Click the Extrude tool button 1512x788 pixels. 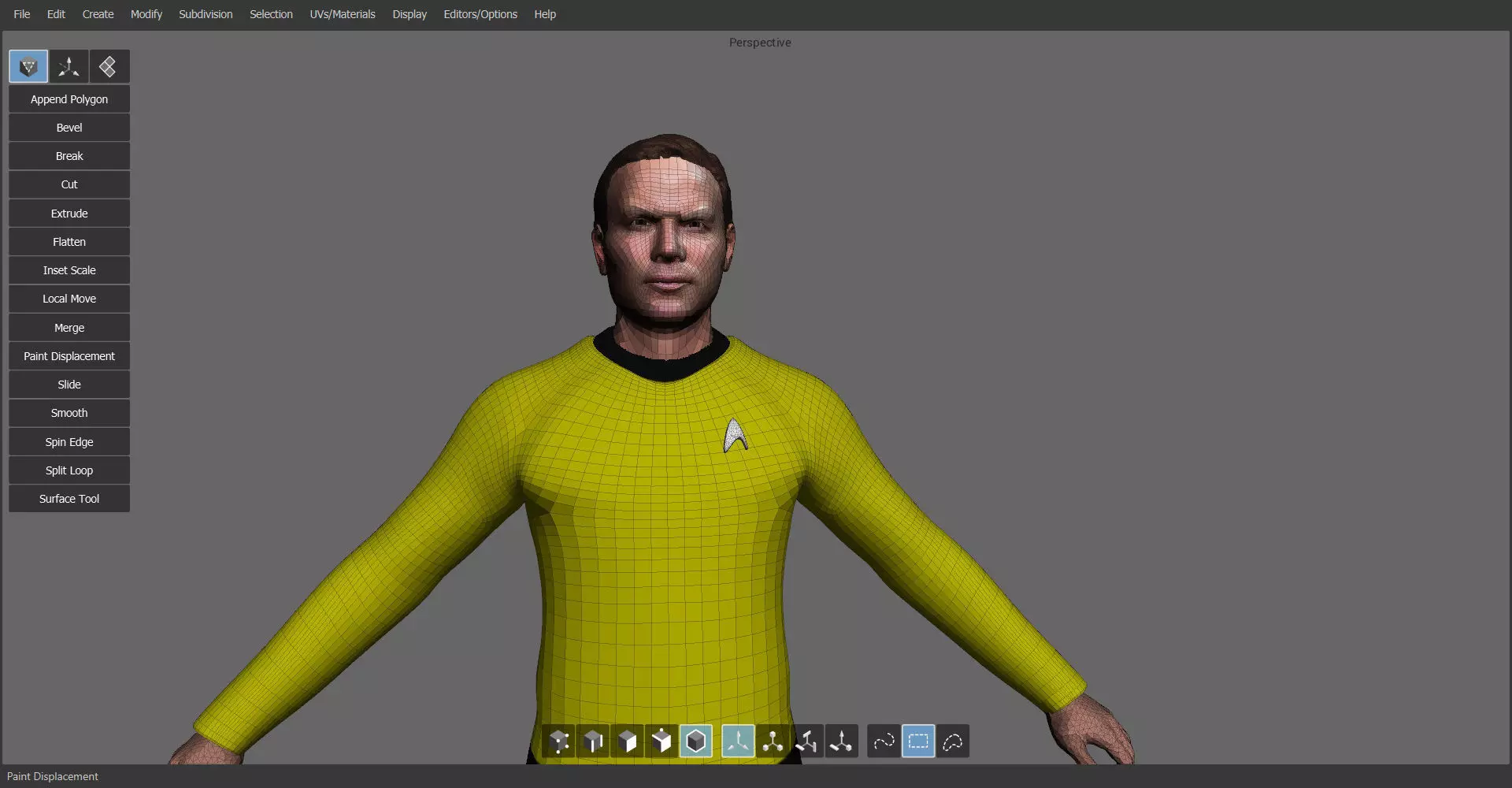tap(69, 214)
